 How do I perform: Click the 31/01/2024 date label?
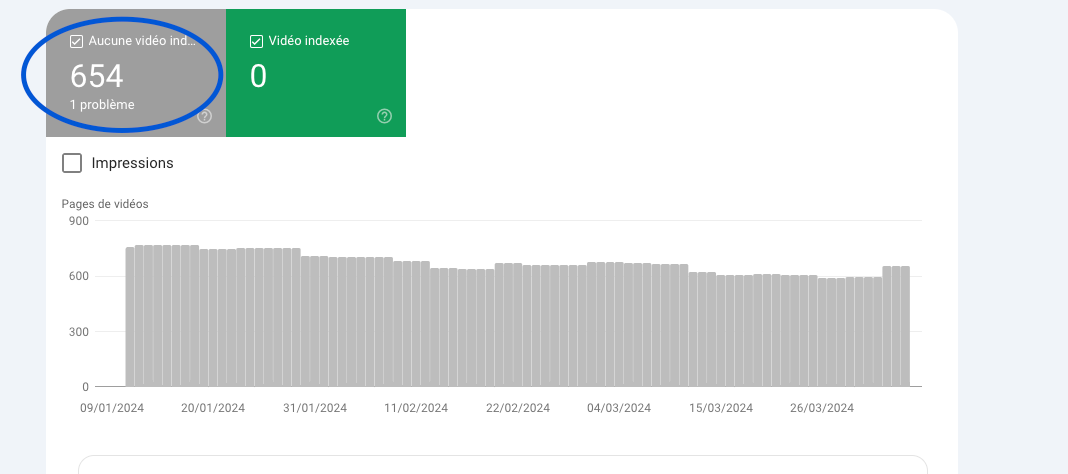(315, 408)
